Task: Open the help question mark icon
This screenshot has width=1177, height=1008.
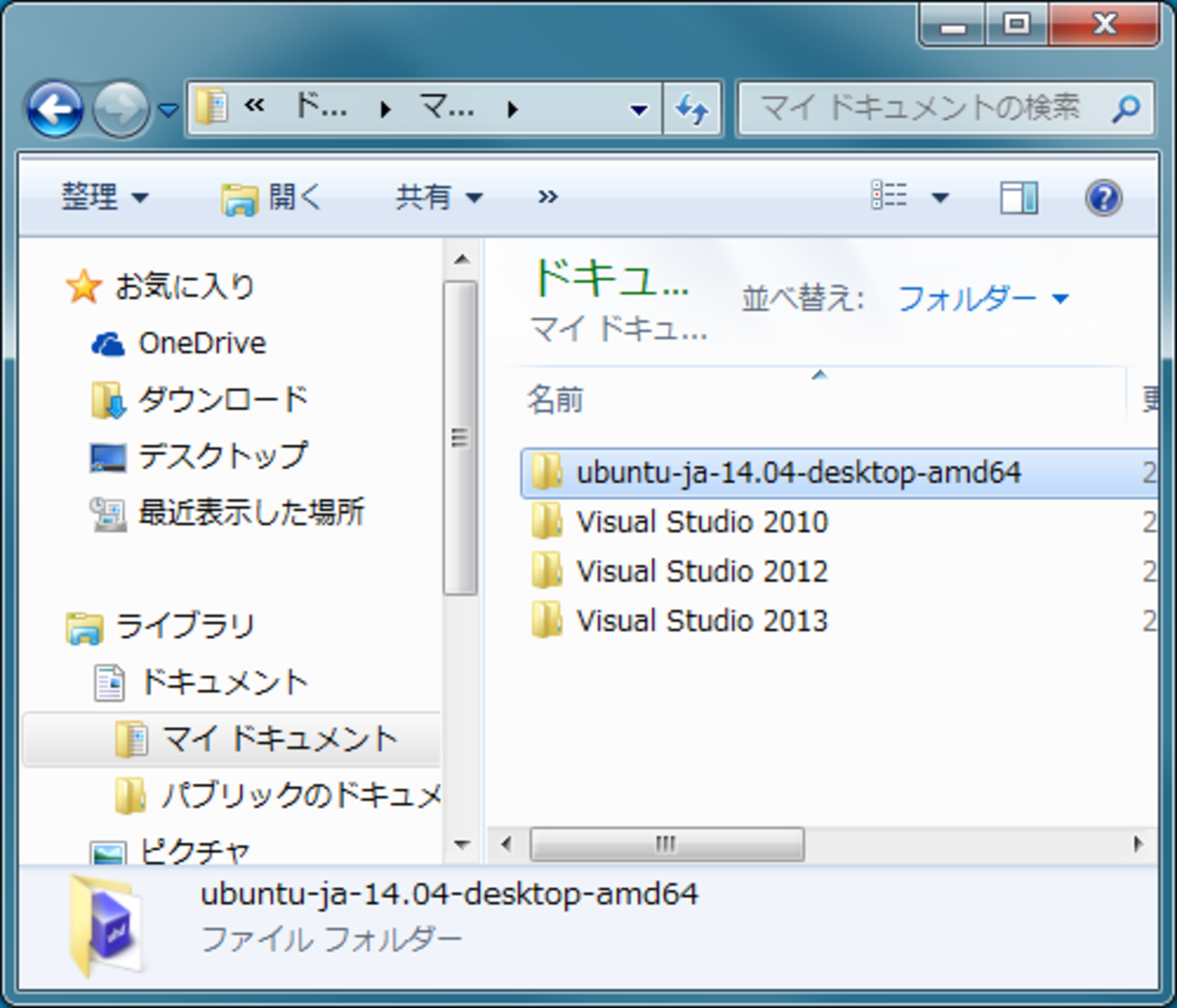Action: tap(1103, 197)
